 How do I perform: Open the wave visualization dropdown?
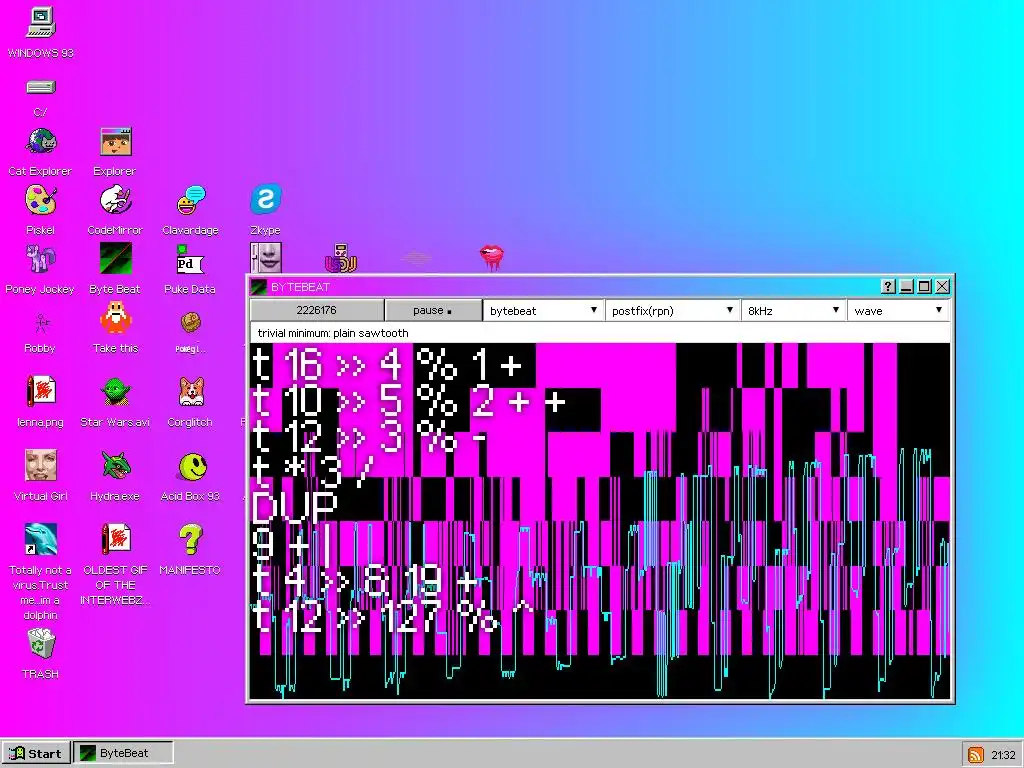pos(898,311)
